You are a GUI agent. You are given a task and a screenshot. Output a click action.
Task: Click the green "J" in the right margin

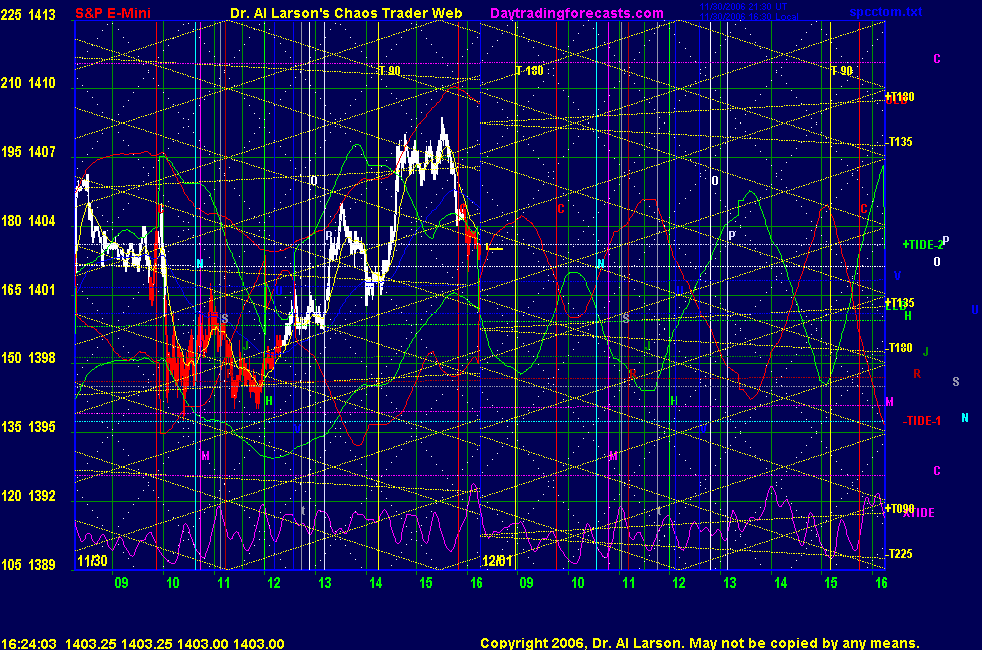click(x=926, y=352)
